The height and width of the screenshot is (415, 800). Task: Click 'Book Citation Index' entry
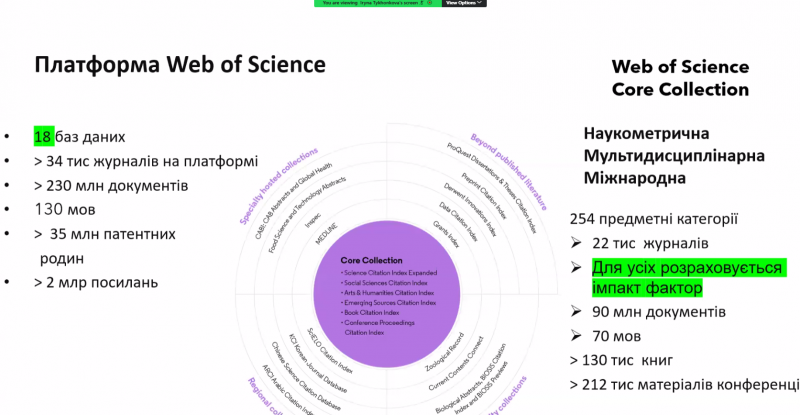click(370, 312)
